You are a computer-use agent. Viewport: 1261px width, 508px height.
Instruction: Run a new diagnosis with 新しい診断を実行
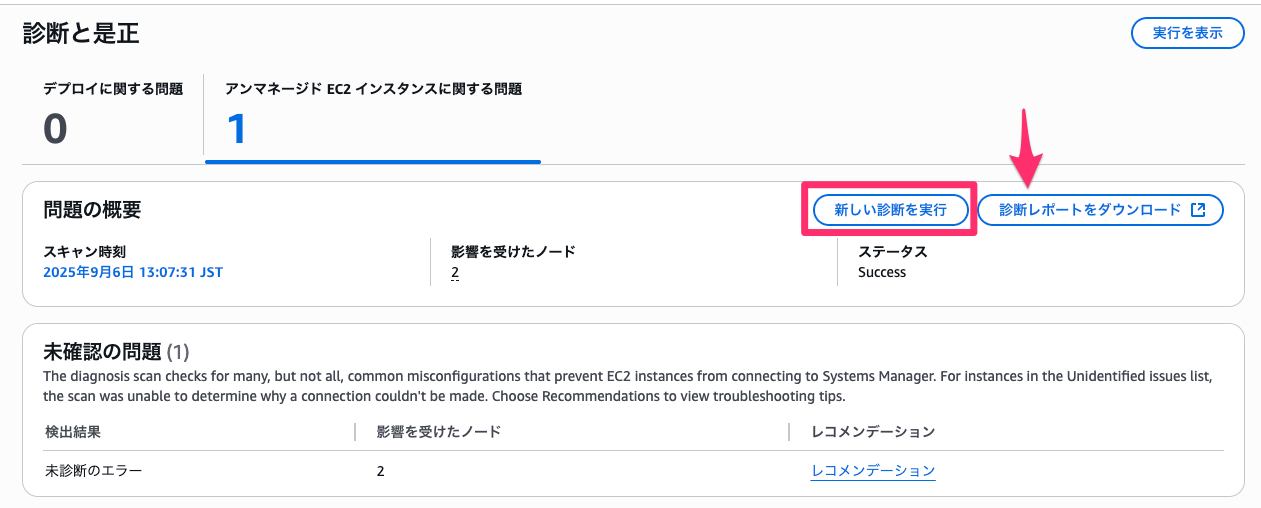tap(890, 210)
